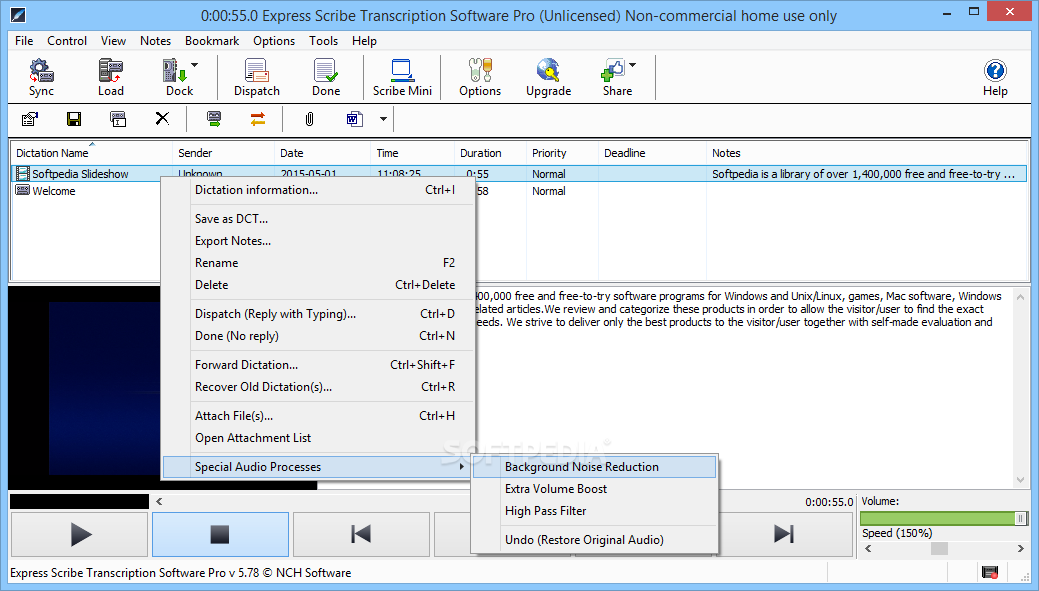
Task: Click the Done toolbar icon
Action: 326,78
